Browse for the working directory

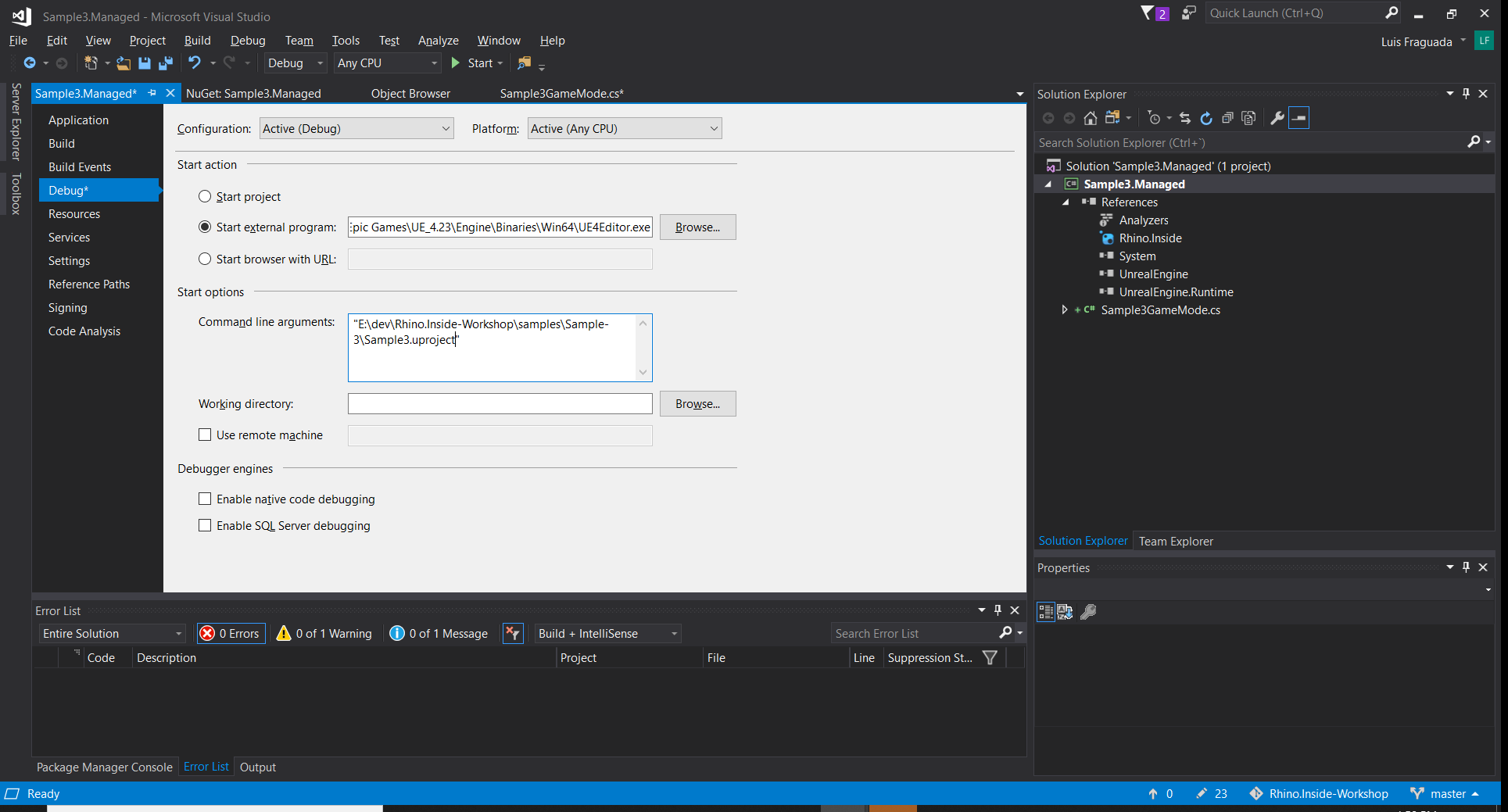(x=697, y=403)
